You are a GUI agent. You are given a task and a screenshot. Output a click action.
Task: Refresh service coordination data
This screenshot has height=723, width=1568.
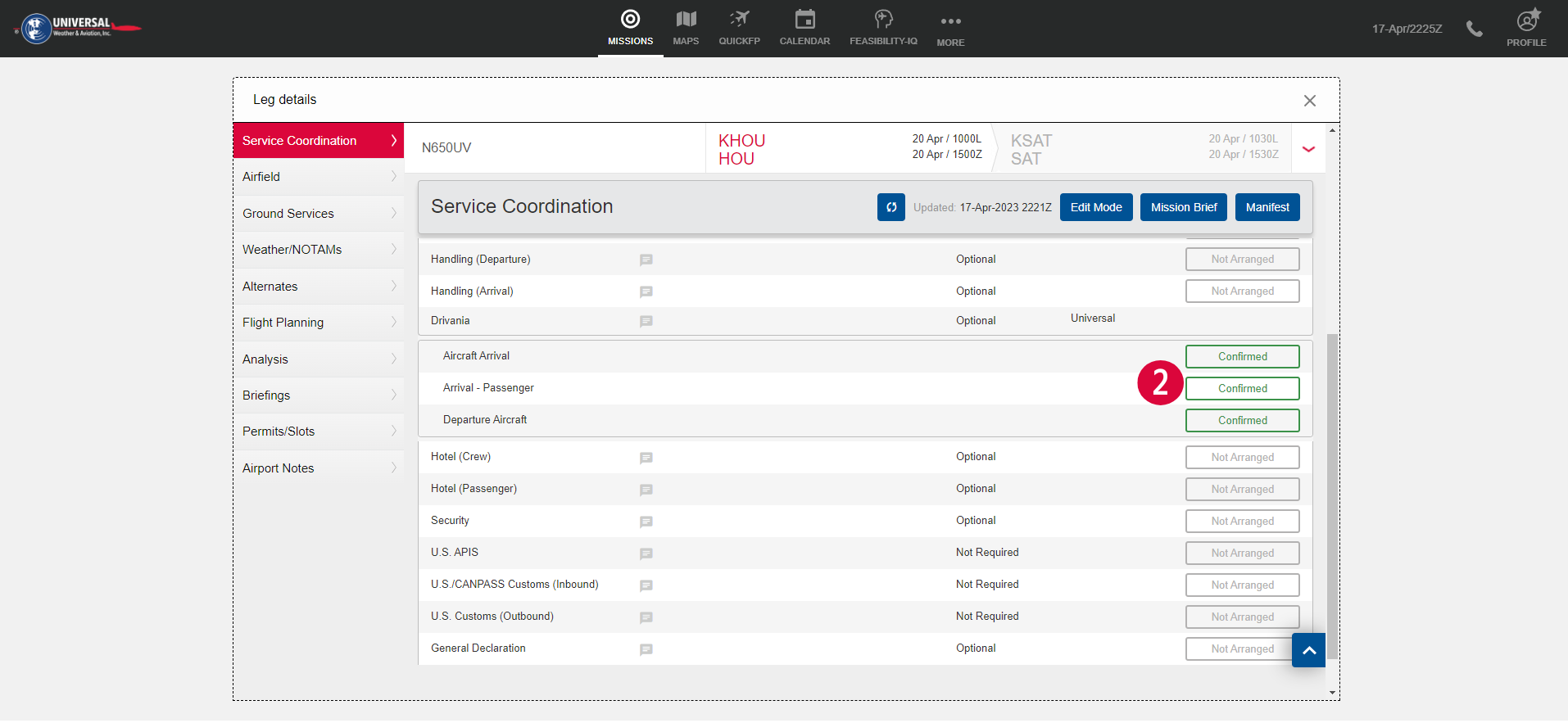pyautogui.click(x=891, y=207)
